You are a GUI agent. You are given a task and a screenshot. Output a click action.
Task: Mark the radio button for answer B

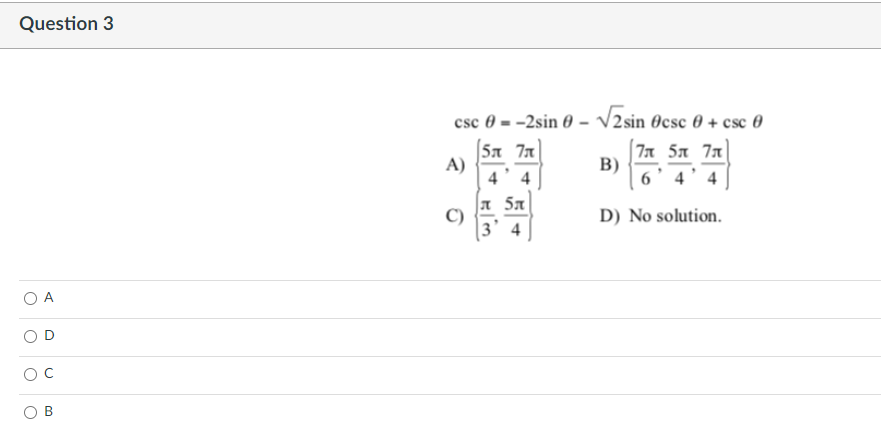(30, 413)
